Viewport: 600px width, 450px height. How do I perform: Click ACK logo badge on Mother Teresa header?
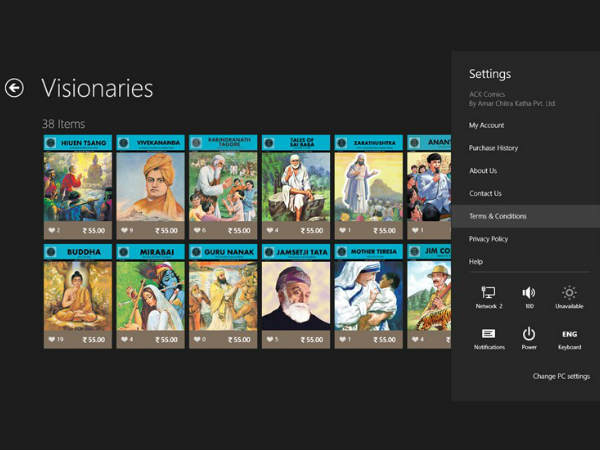(x=341, y=252)
